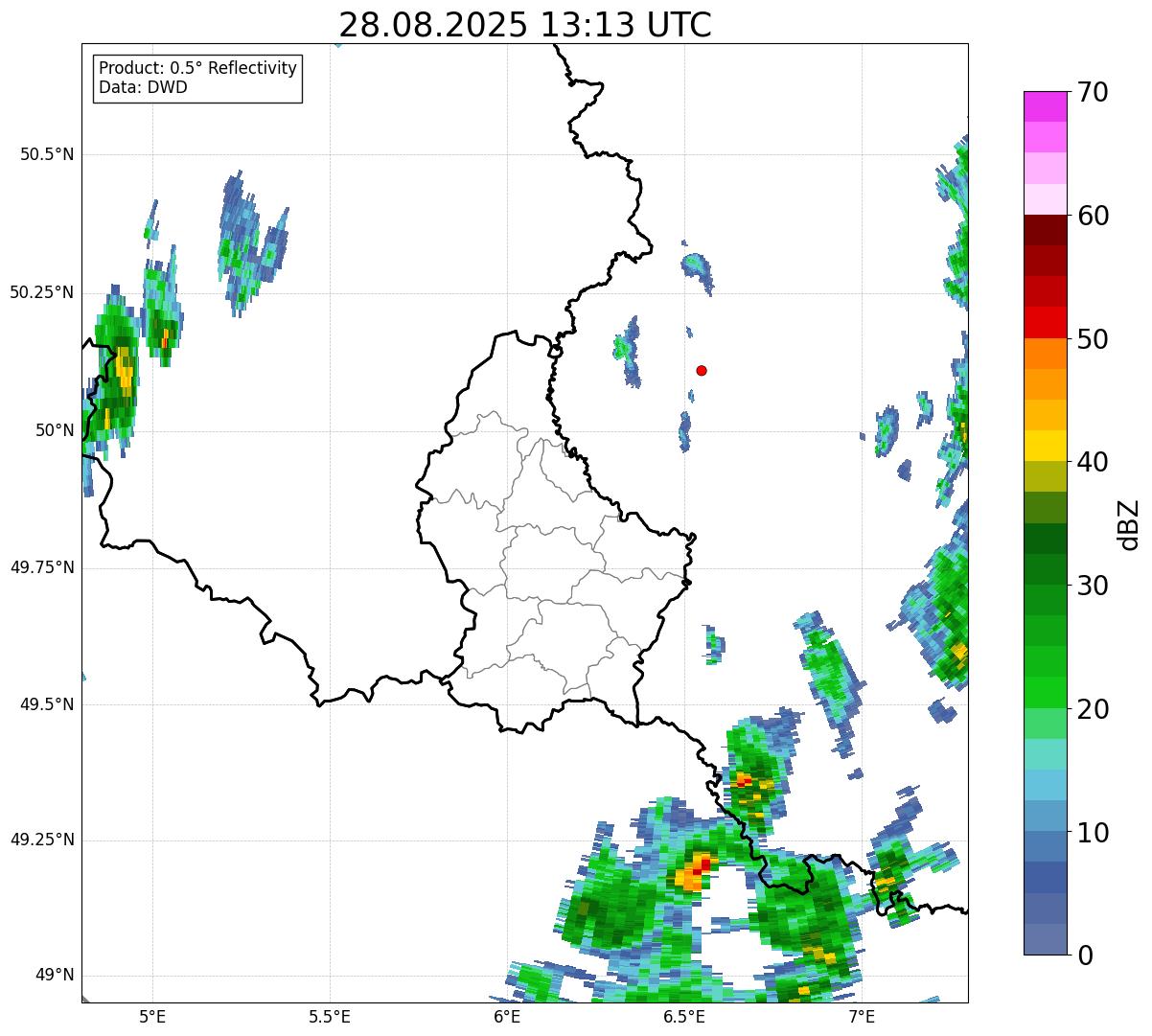The image size is (1152, 1036).
Task: Click the '5°E' longitude label
Action: click(x=152, y=1017)
